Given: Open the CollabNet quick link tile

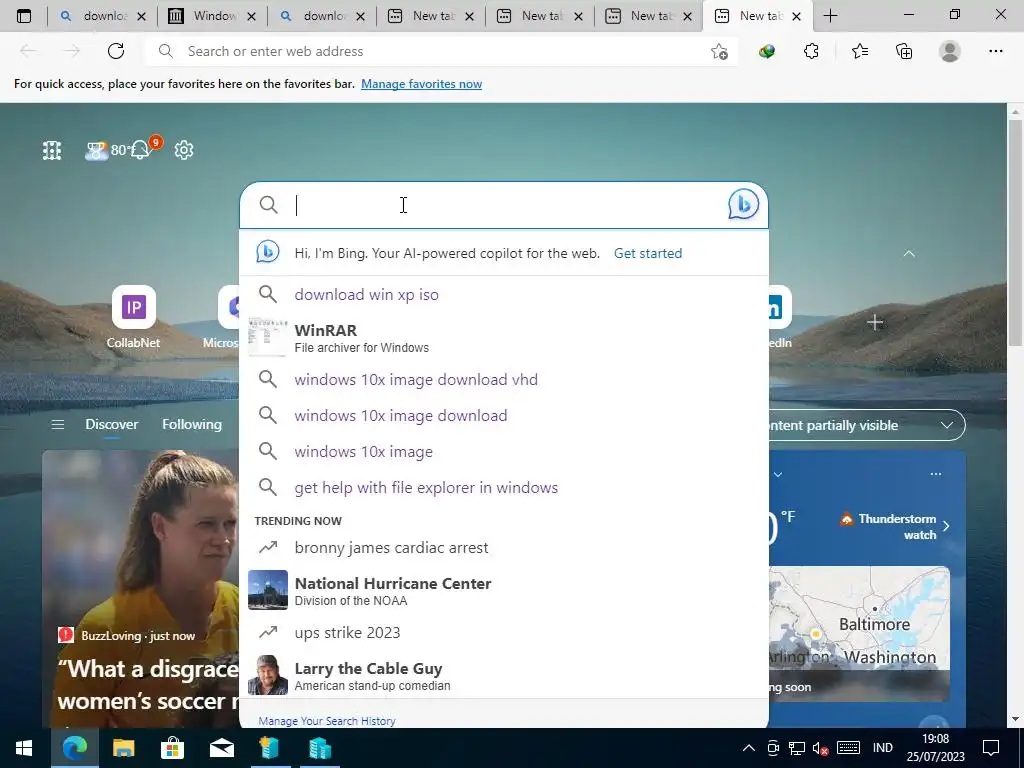Looking at the screenshot, I should pos(133,317).
